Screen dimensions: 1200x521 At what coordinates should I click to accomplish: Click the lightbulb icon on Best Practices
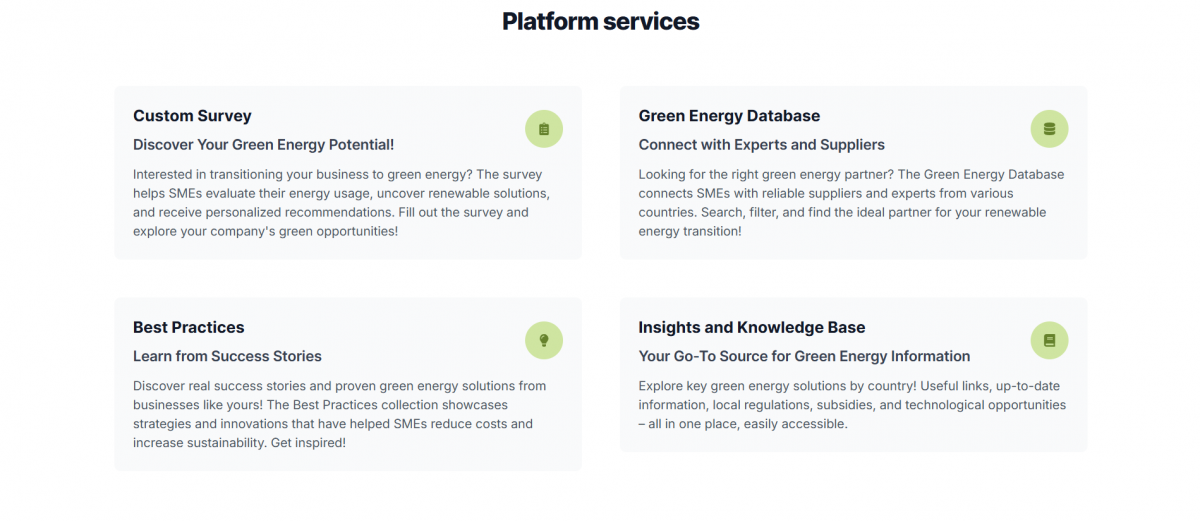click(x=544, y=340)
